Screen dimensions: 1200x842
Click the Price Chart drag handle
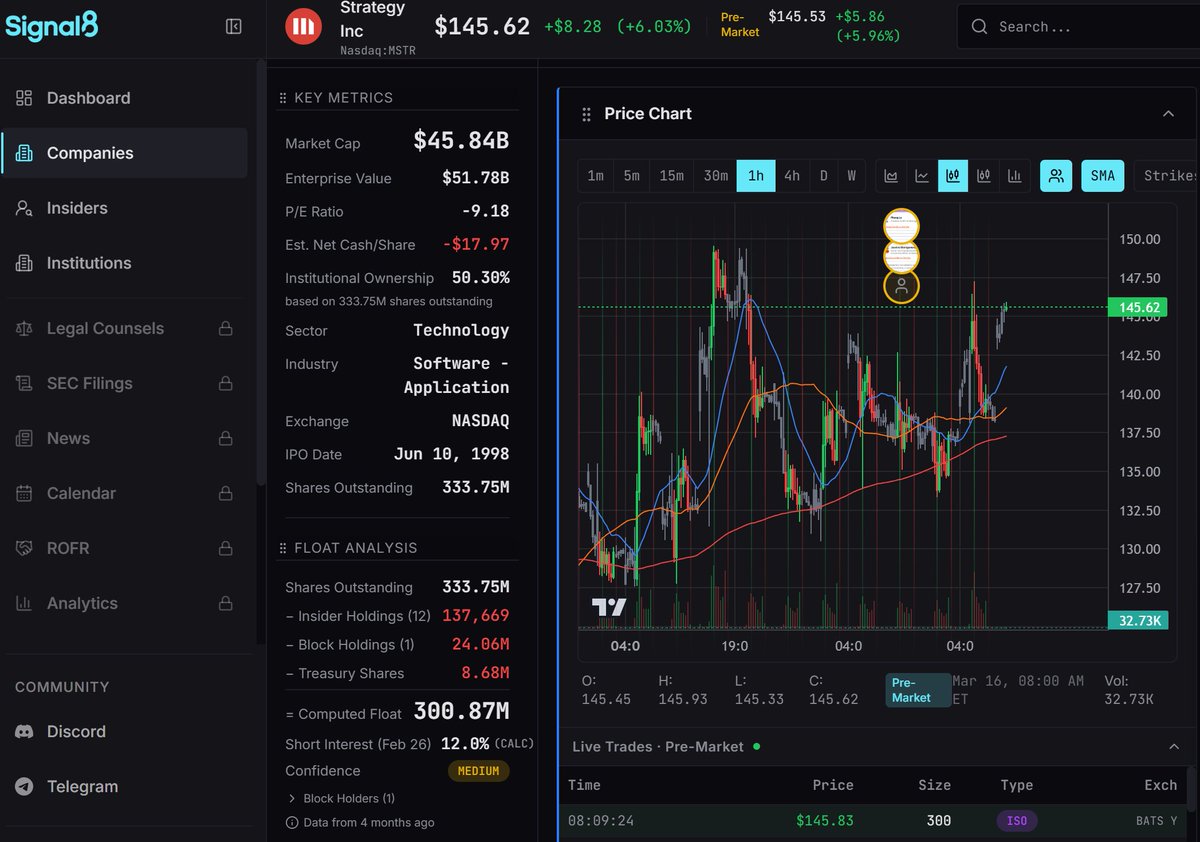tap(587, 114)
